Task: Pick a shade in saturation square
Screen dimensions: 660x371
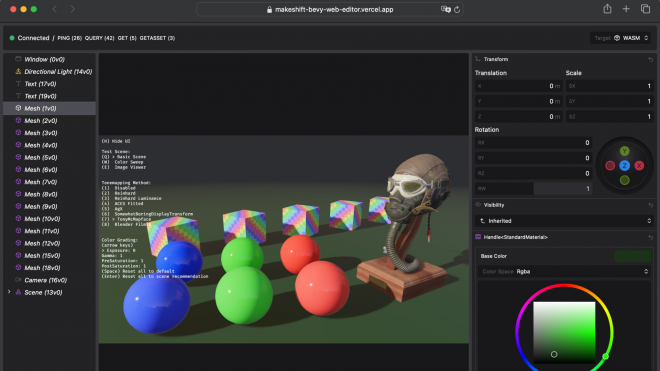Action: [x=564, y=332]
